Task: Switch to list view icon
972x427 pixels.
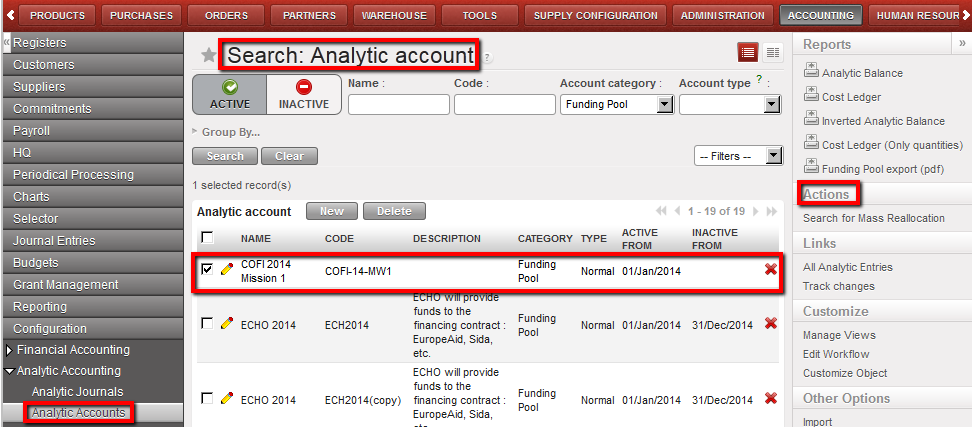Action: pyautogui.click(x=747, y=53)
